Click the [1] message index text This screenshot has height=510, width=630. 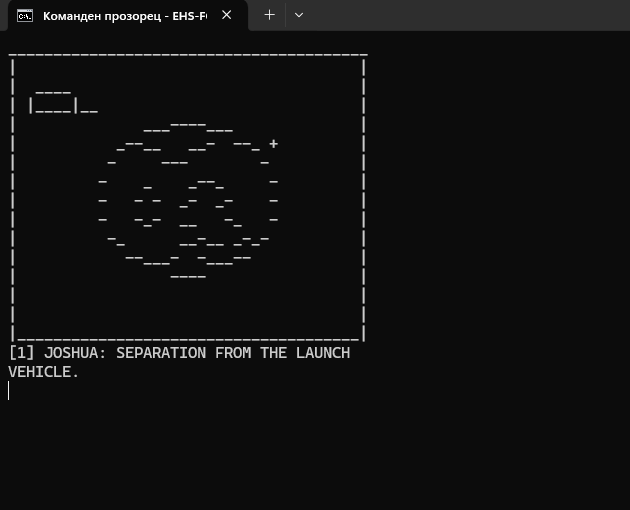[22, 353]
